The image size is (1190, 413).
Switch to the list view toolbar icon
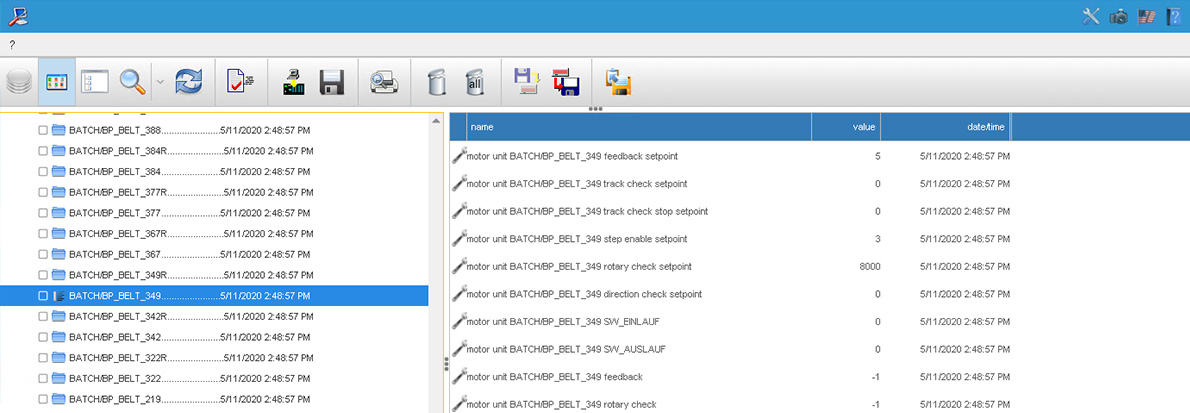96,81
